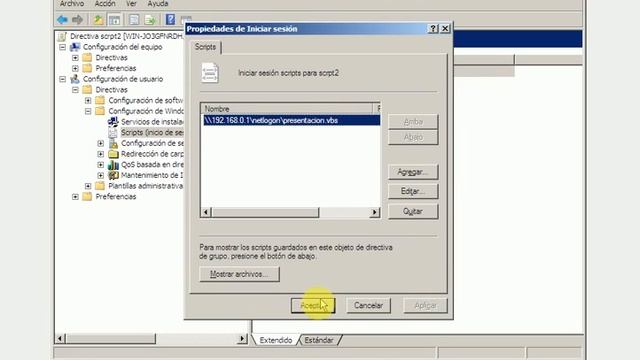Confirm with the Aceptar button
This screenshot has width=640, height=360.
[313, 305]
